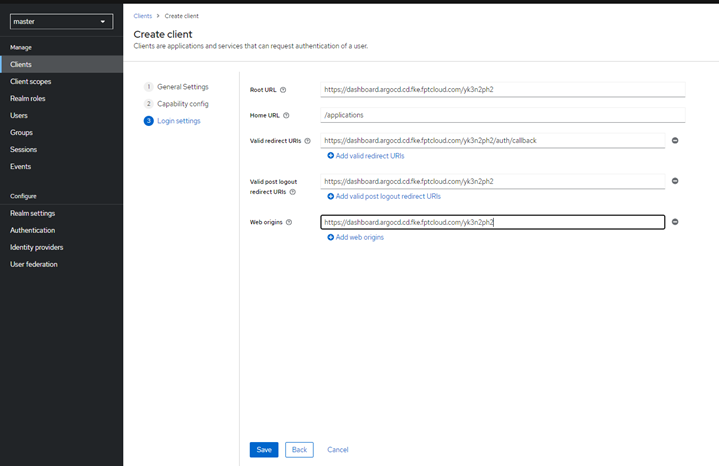Viewport: 719px width, 466px height.
Task: Open the master realm dropdown
Action: [61, 21]
